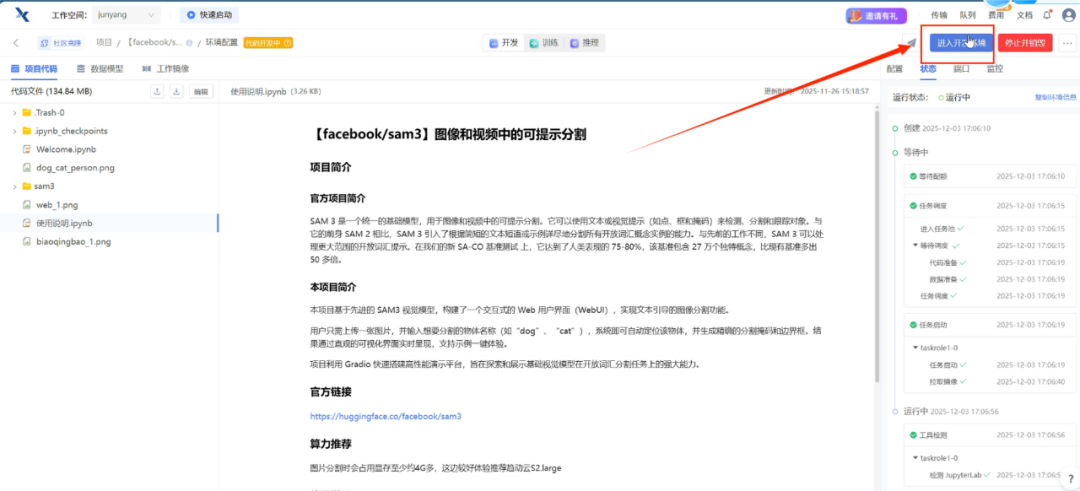This screenshot has height=491, width=1080.
Task: Expand the sam3 folder
Action: (x=14, y=186)
